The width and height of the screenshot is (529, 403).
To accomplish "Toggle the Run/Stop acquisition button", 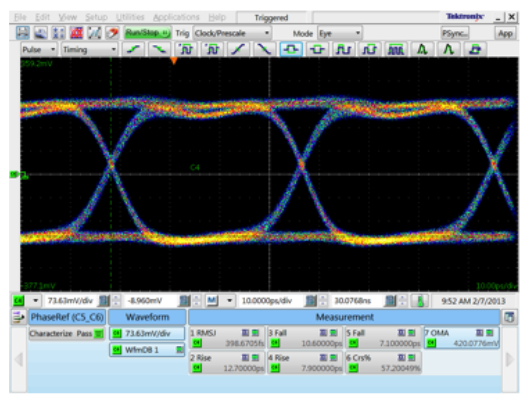I will (147, 33).
